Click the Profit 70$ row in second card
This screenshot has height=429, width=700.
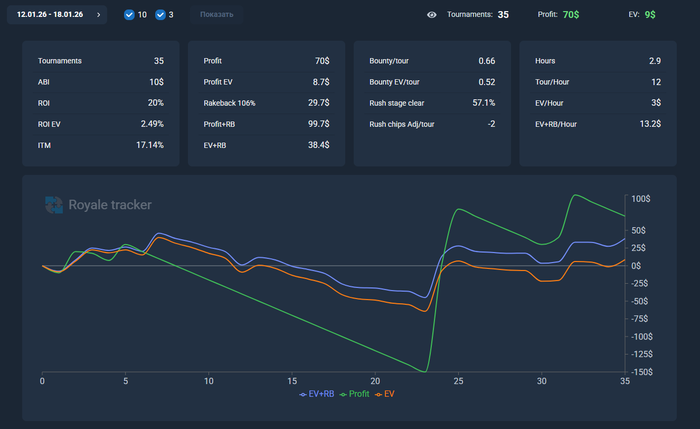[x=267, y=61]
